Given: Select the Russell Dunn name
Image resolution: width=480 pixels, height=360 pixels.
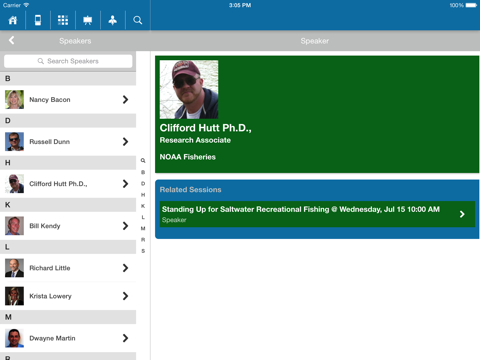Looking at the screenshot, I should click(x=49, y=142).
